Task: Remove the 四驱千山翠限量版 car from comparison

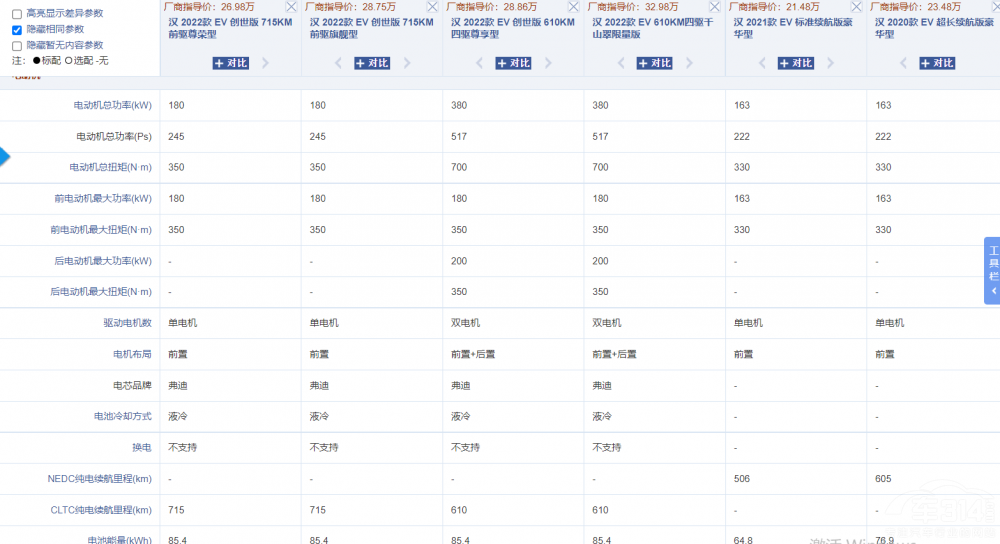Action: pyautogui.click(x=715, y=7)
